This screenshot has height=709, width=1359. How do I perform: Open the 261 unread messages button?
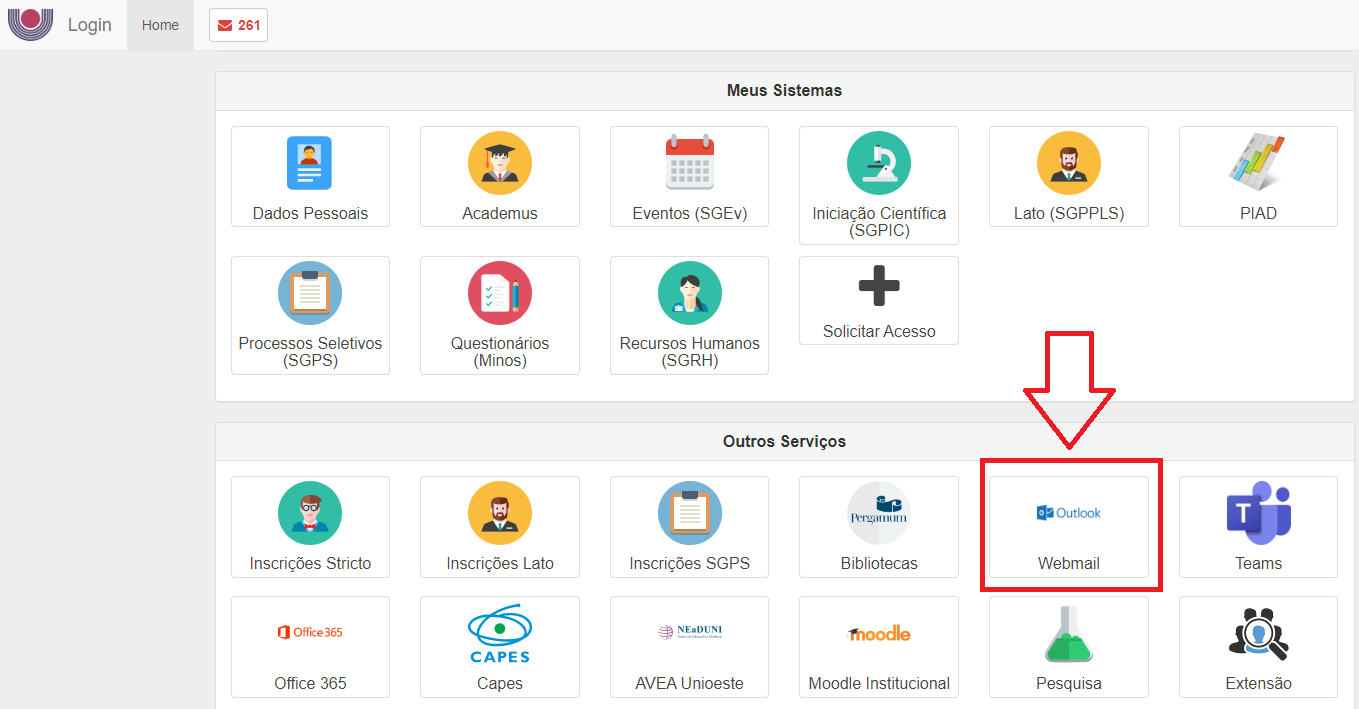coord(238,25)
